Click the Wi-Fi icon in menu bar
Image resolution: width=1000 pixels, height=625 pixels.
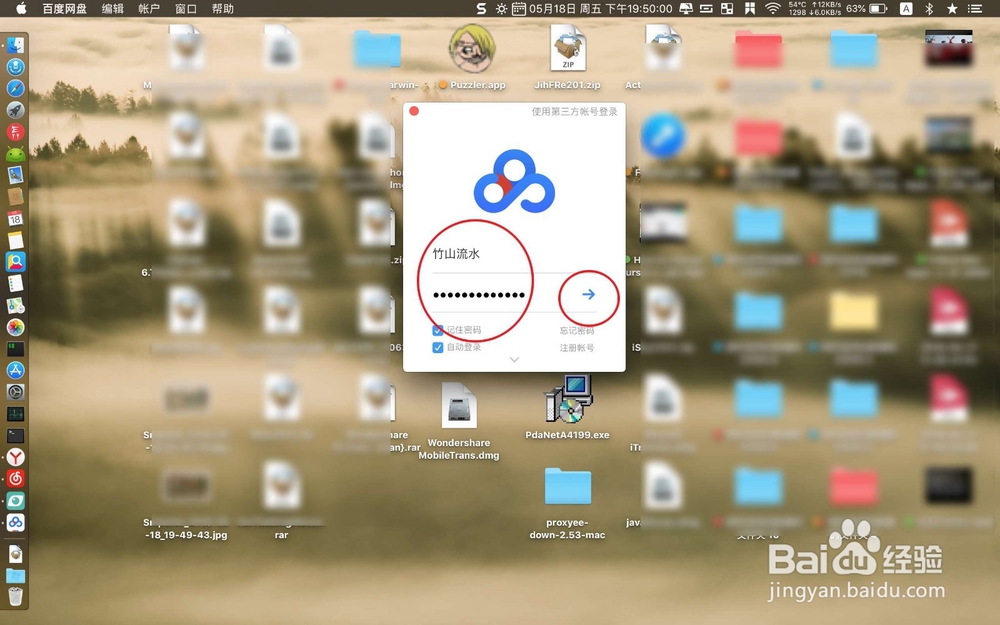tap(773, 9)
